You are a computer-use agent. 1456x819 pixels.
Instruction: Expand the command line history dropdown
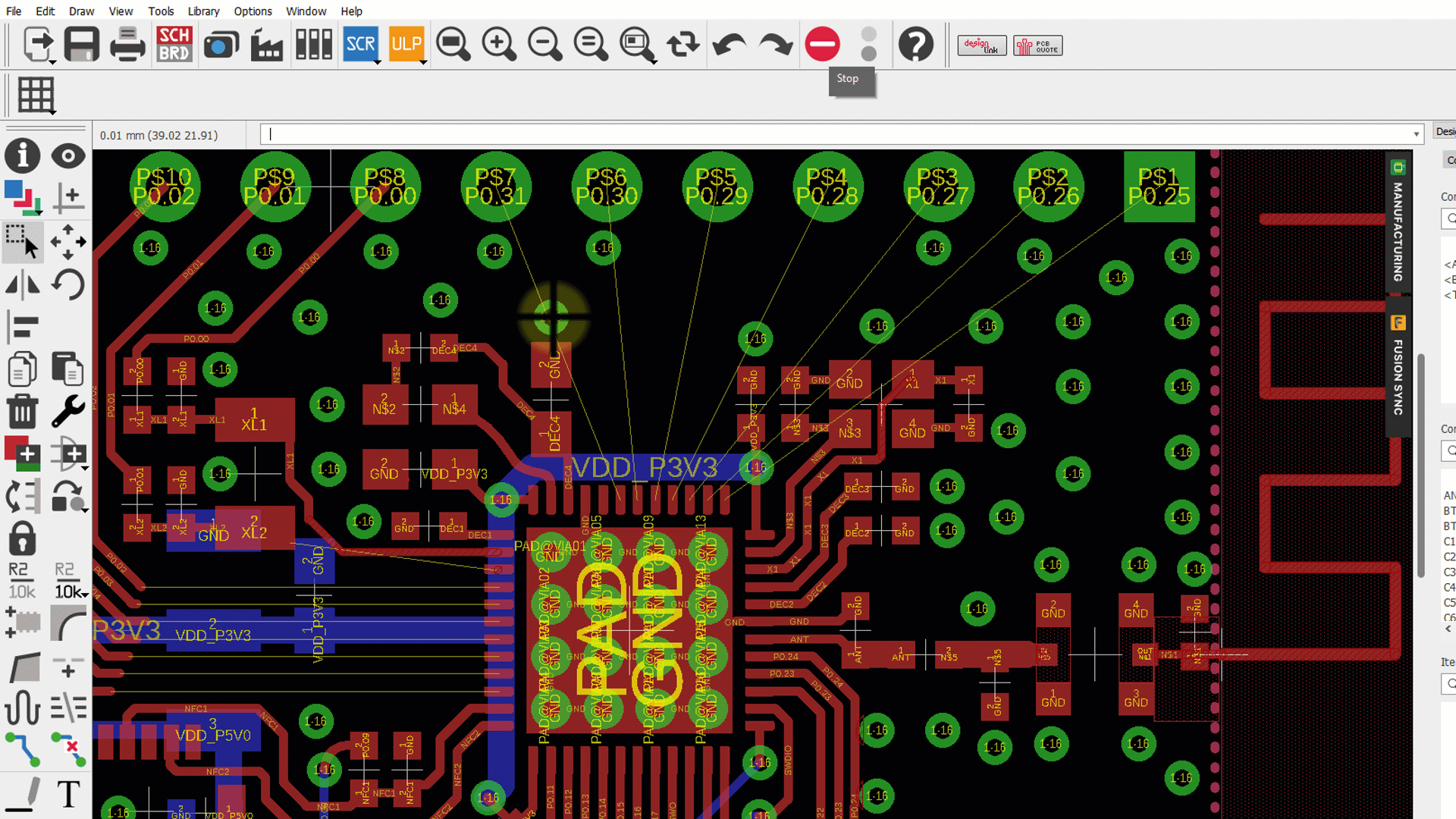pos(1416,134)
